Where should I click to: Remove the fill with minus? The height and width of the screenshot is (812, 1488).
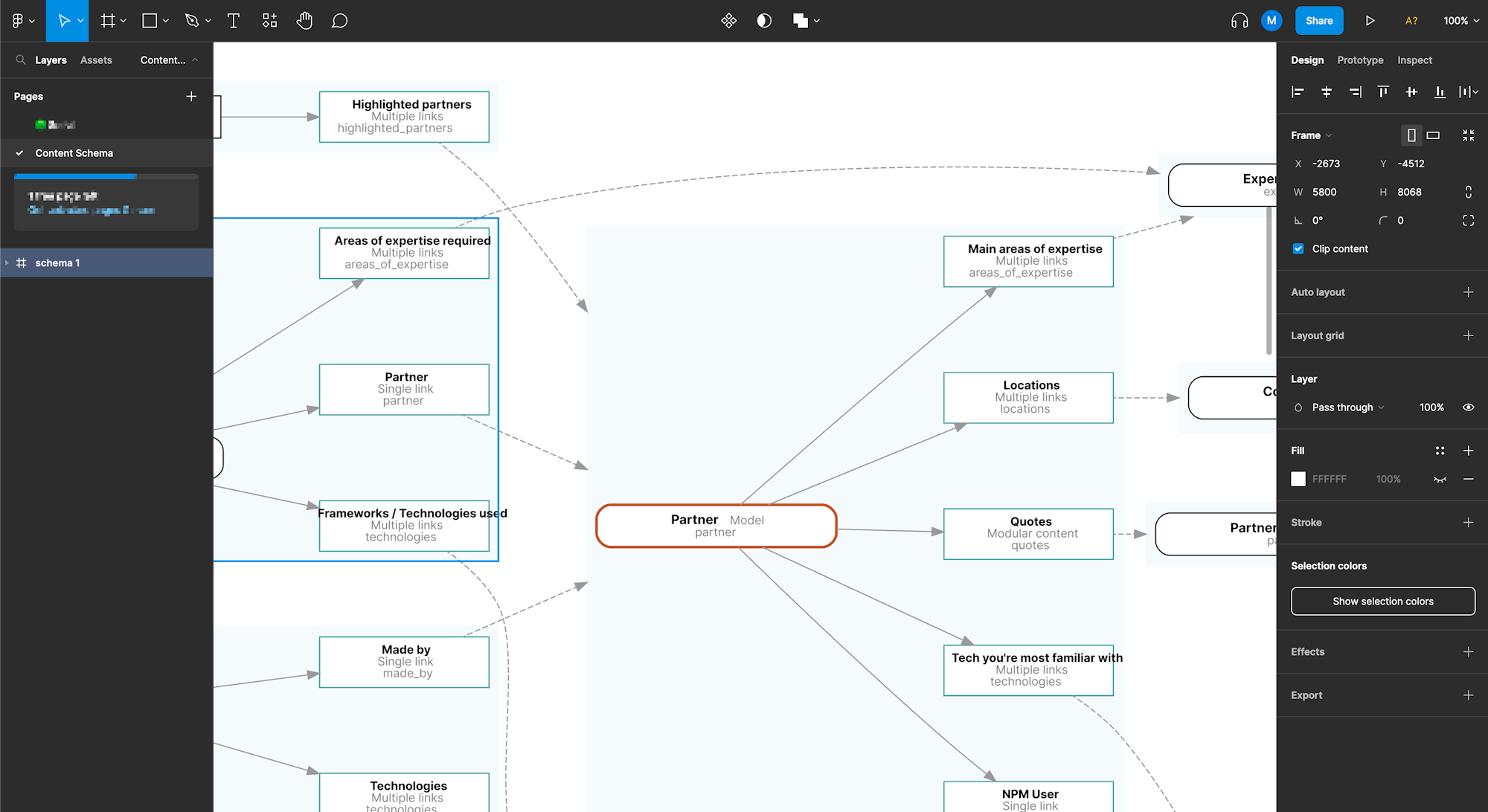tap(1468, 480)
